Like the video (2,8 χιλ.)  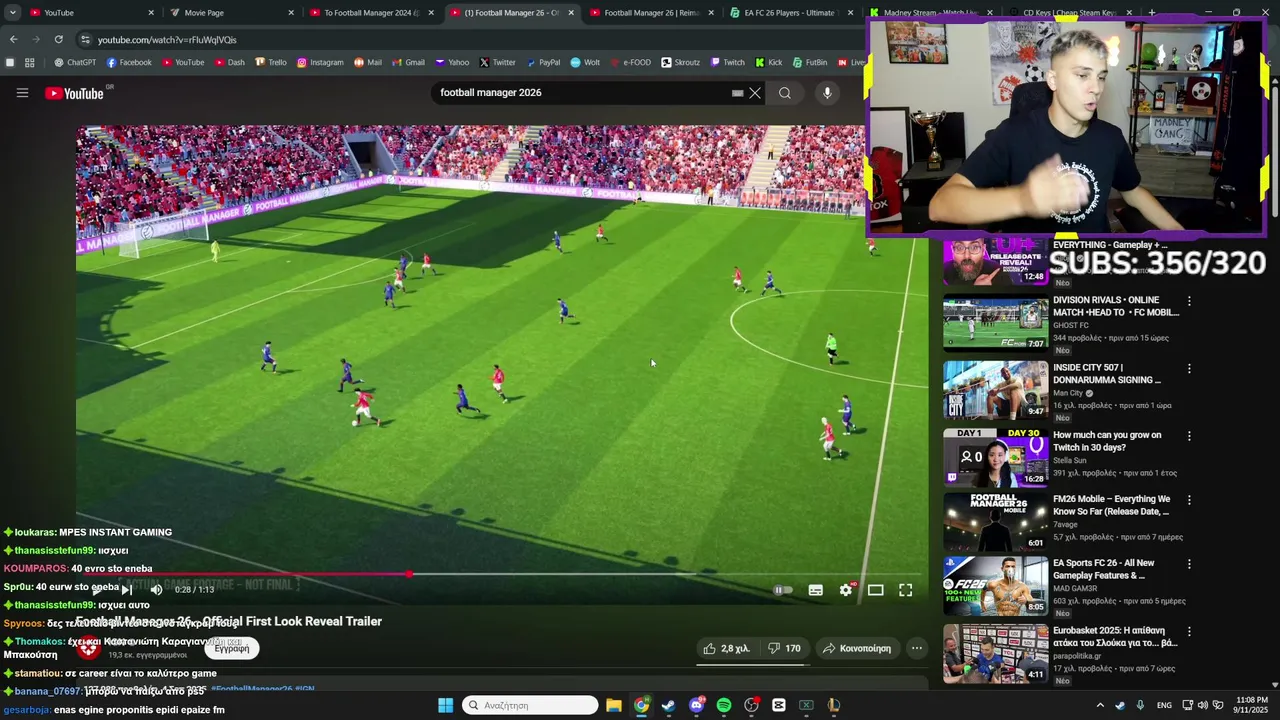(726, 648)
